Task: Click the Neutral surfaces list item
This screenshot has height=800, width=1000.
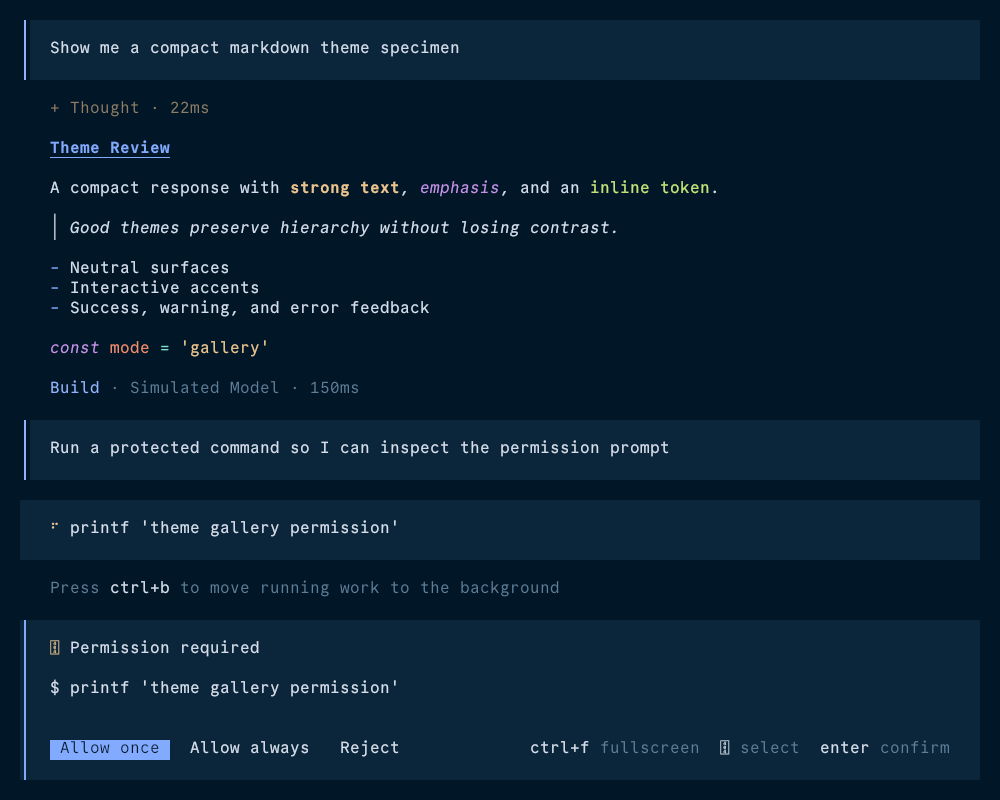Action: (140, 268)
